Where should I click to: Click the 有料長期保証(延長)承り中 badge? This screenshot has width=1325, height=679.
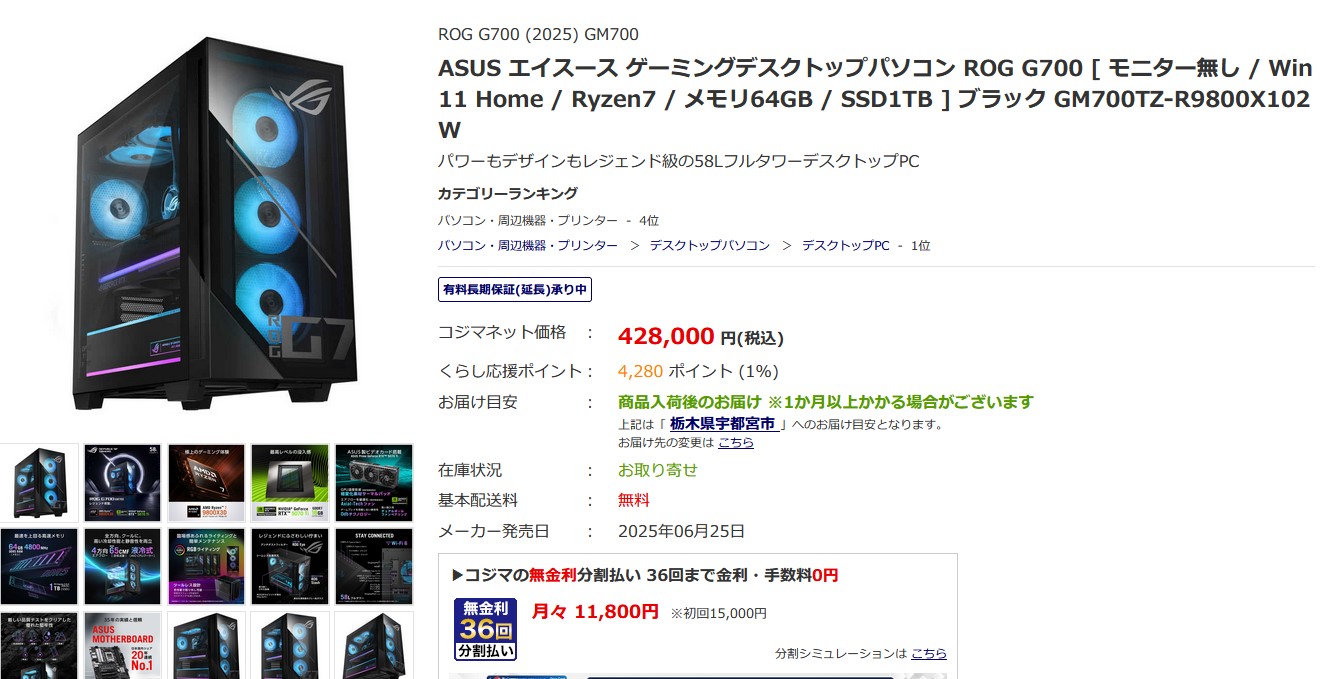click(x=516, y=290)
